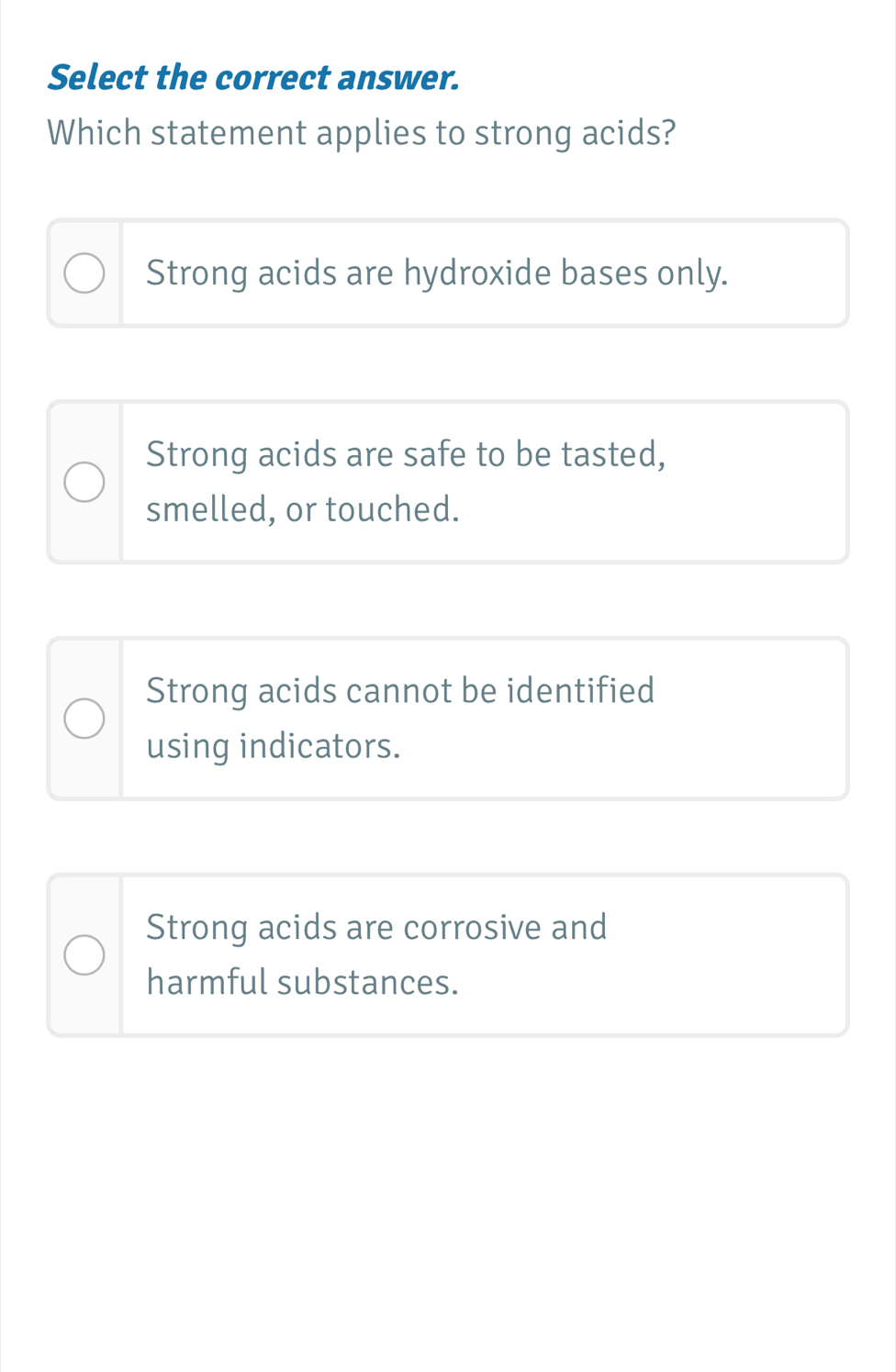Image resolution: width=896 pixels, height=1372 pixels.
Task: Click the word 'identified' in the third option
Action: coord(580,690)
